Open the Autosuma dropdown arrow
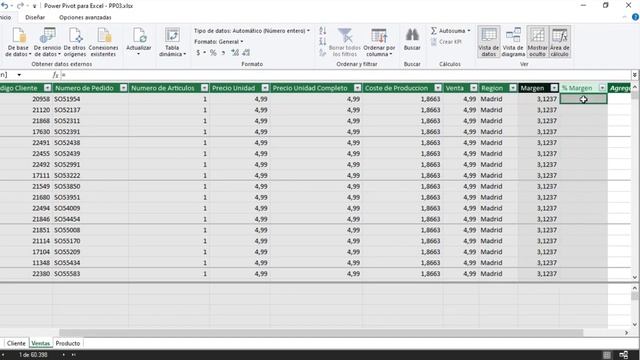The width and height of the screenshot is (640, 360). click(x=469, y=31)
